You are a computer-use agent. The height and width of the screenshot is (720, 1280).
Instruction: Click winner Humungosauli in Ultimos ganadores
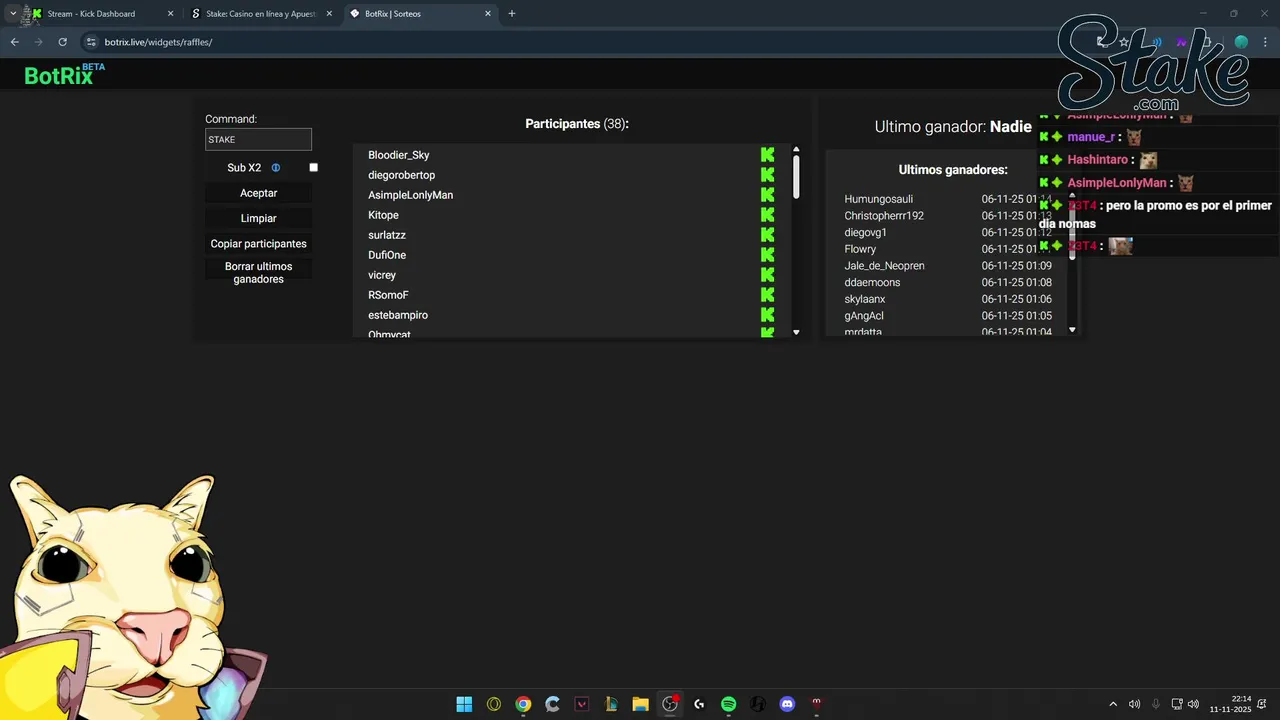[879, 199]
